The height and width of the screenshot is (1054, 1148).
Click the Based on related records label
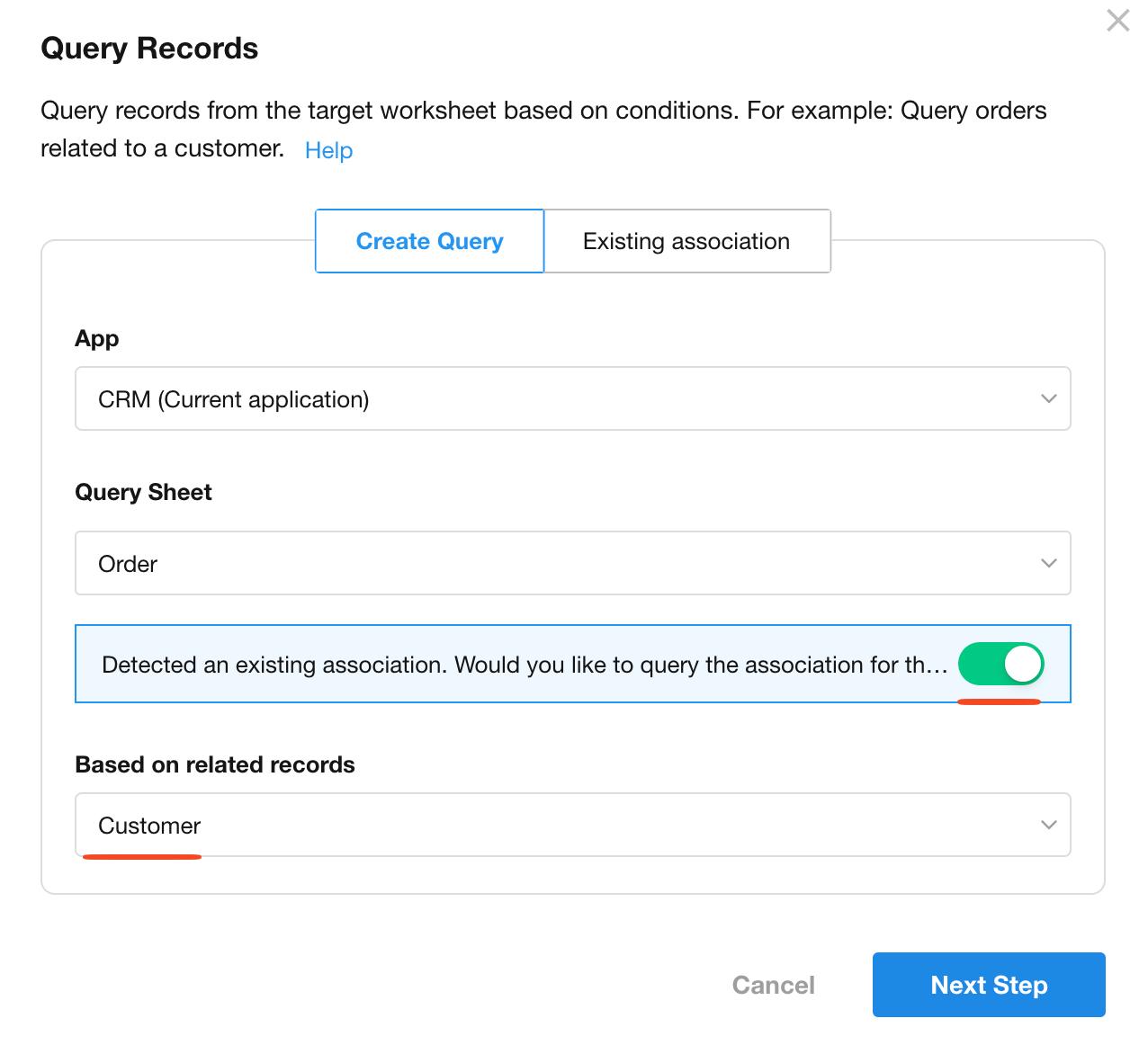coord(215,765)
